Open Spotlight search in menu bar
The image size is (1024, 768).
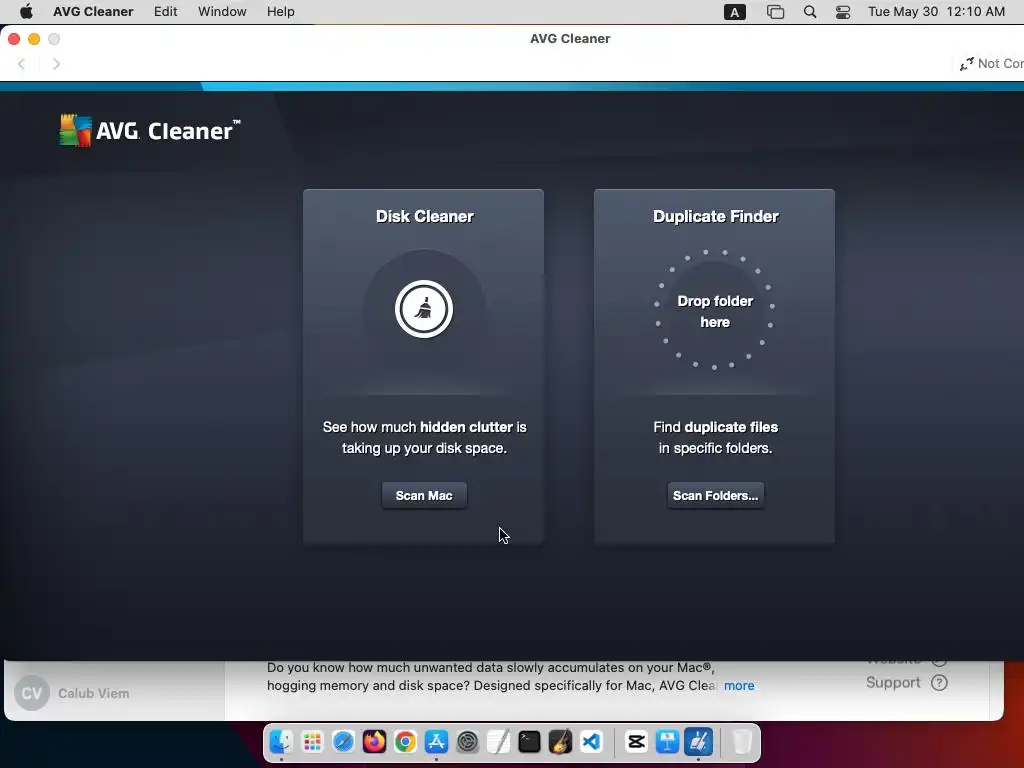click(x=810, y=12)
